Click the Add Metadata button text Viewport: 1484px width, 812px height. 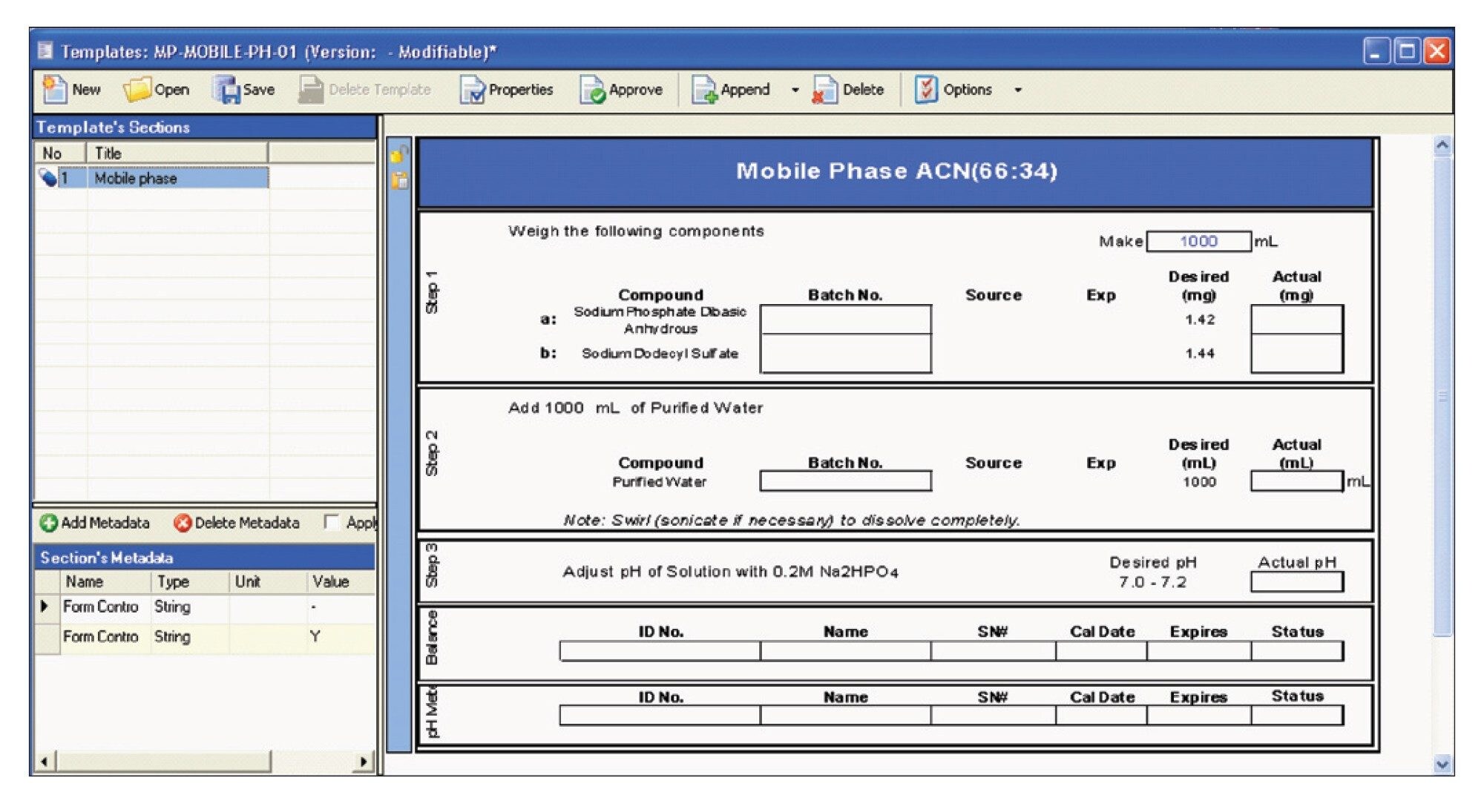tap(105, 523)
